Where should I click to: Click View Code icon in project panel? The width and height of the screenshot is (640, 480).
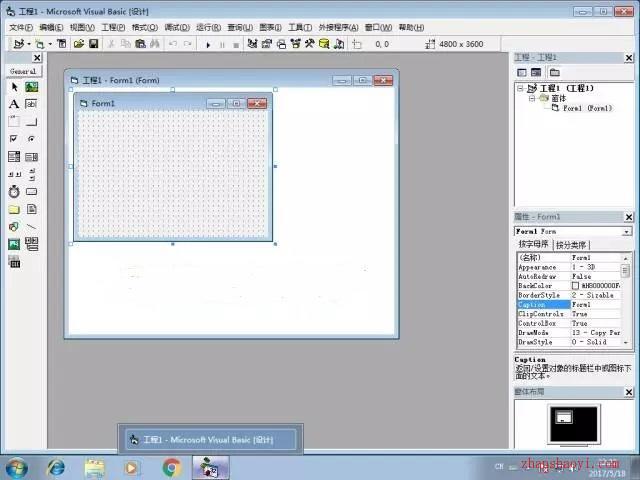522,73
